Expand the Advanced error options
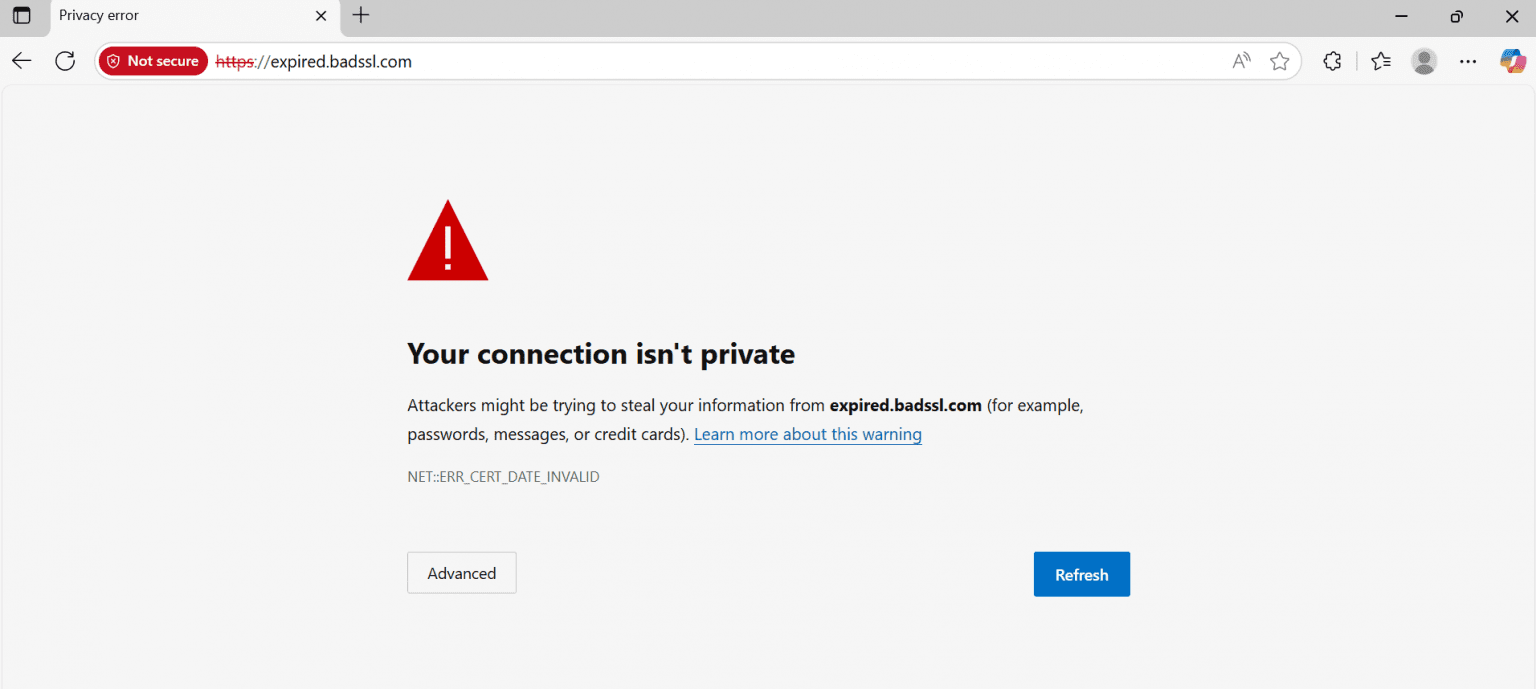The width and height of the screenshot is (1536, 689). click(461, 572)
